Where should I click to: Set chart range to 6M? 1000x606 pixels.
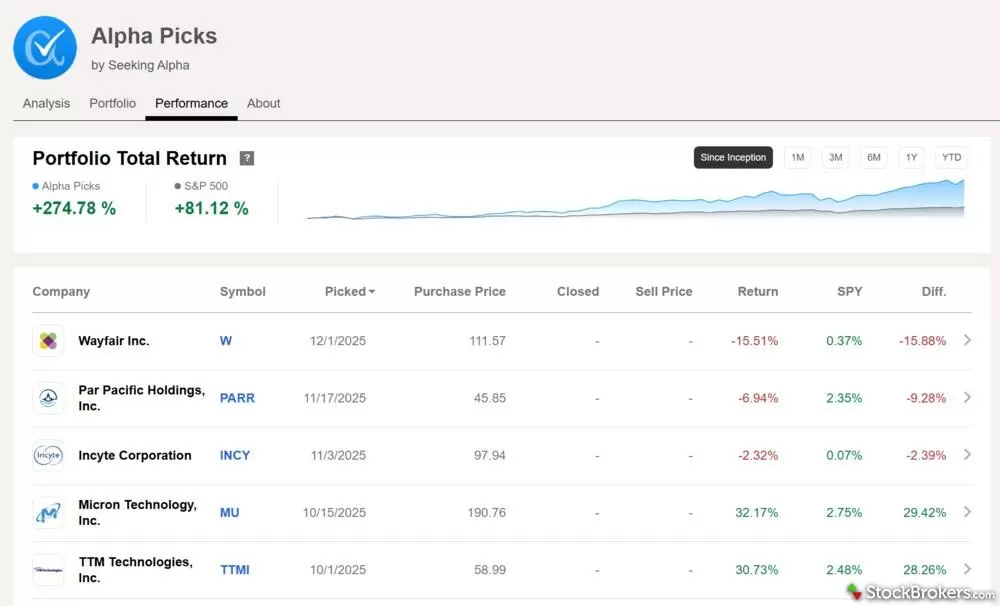(874, 158)
